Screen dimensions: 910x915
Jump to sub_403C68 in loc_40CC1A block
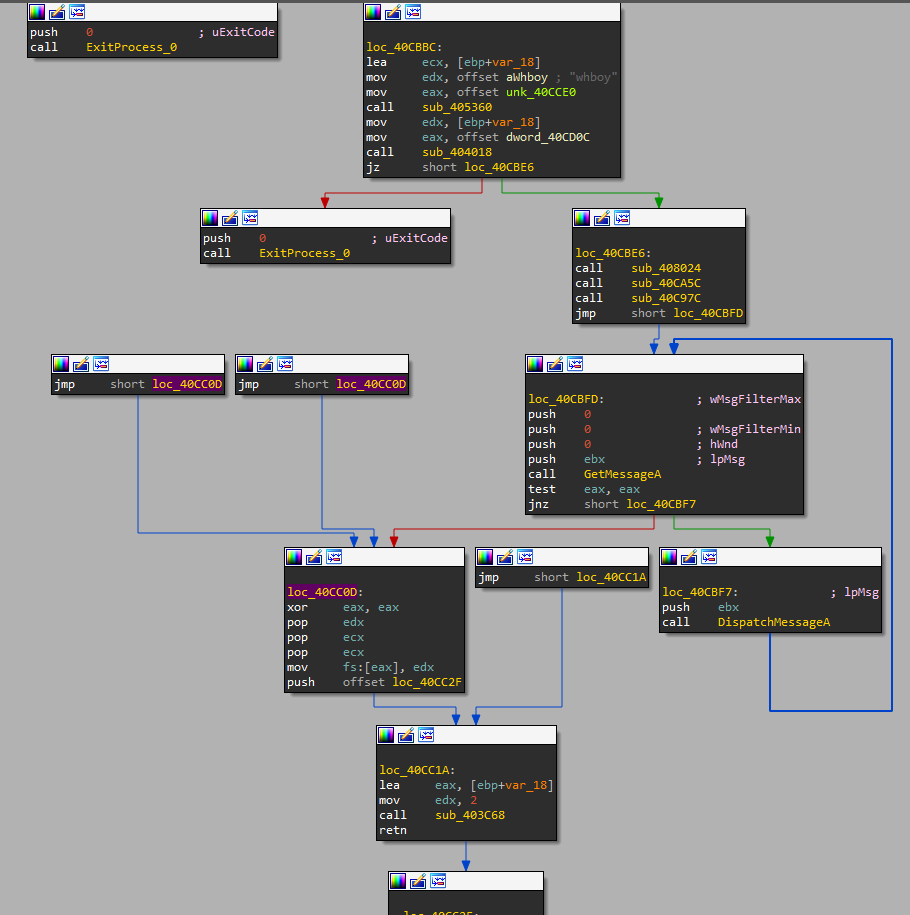[469, 815]
